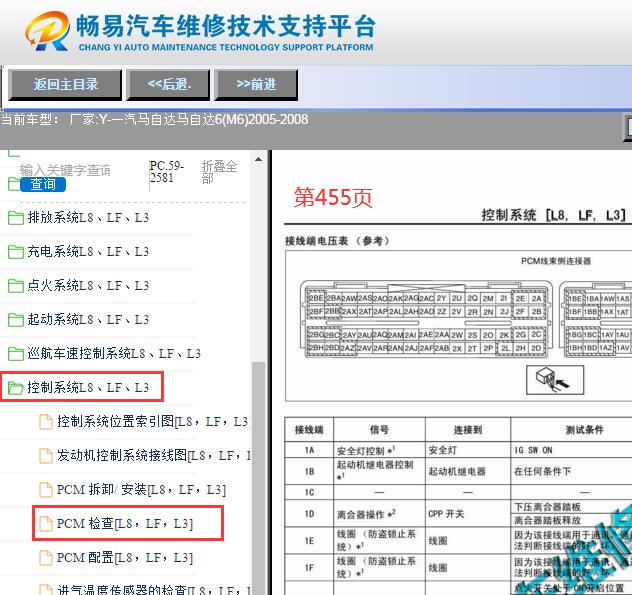Click the folder icon next to 充电系统L8、LF、L3
Viewport: 632px width, 595px height.
[x=16, y=252]
